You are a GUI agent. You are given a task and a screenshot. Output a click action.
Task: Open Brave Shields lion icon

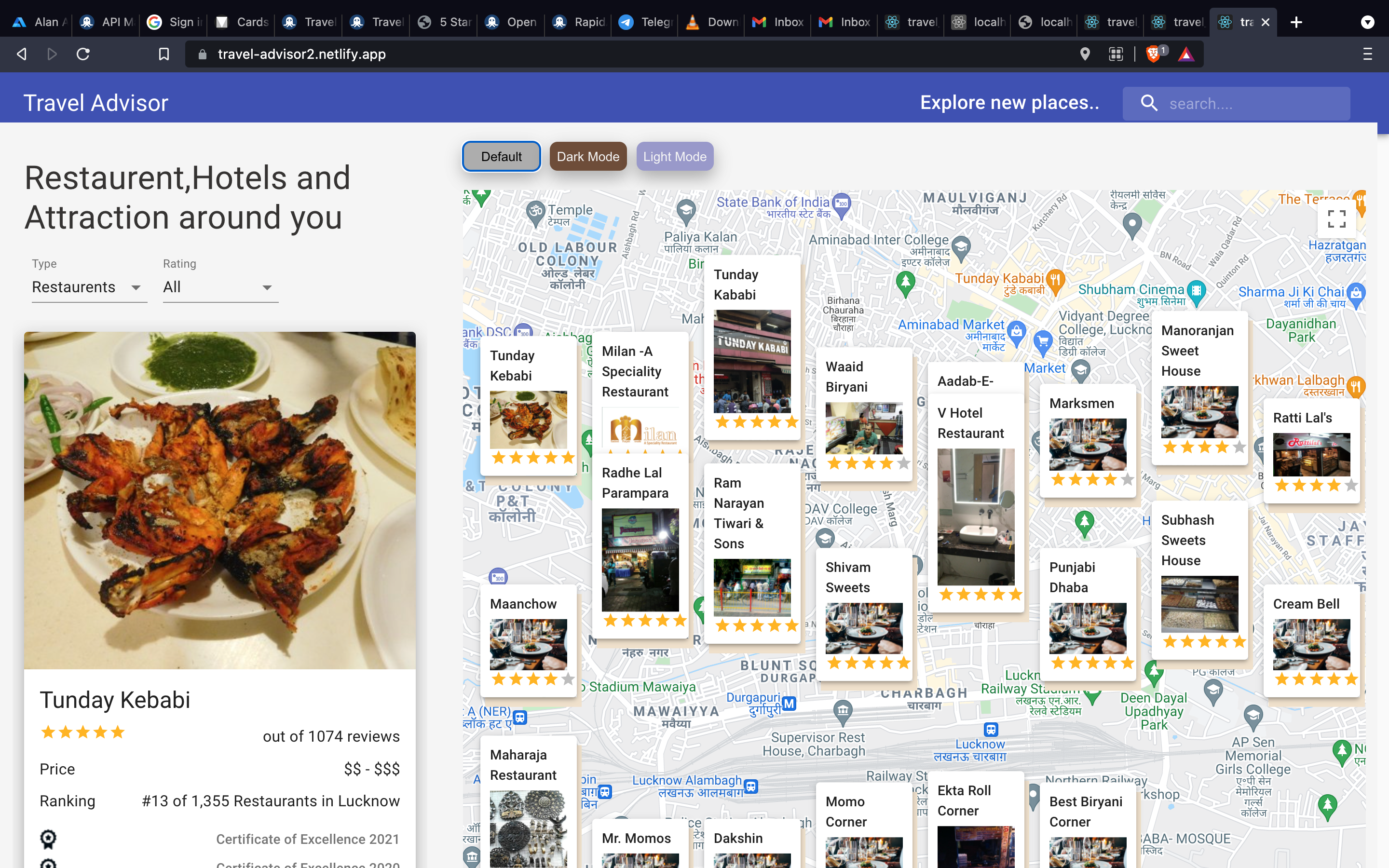(x=1153, y=54)
